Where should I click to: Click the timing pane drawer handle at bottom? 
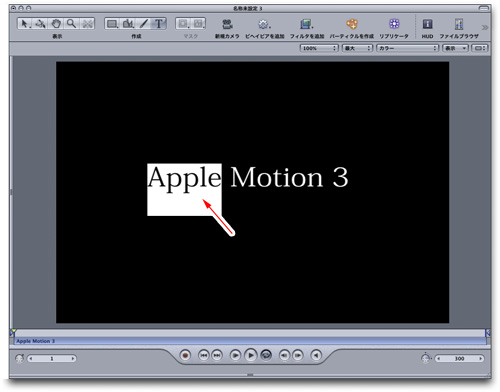pos(250,375)
